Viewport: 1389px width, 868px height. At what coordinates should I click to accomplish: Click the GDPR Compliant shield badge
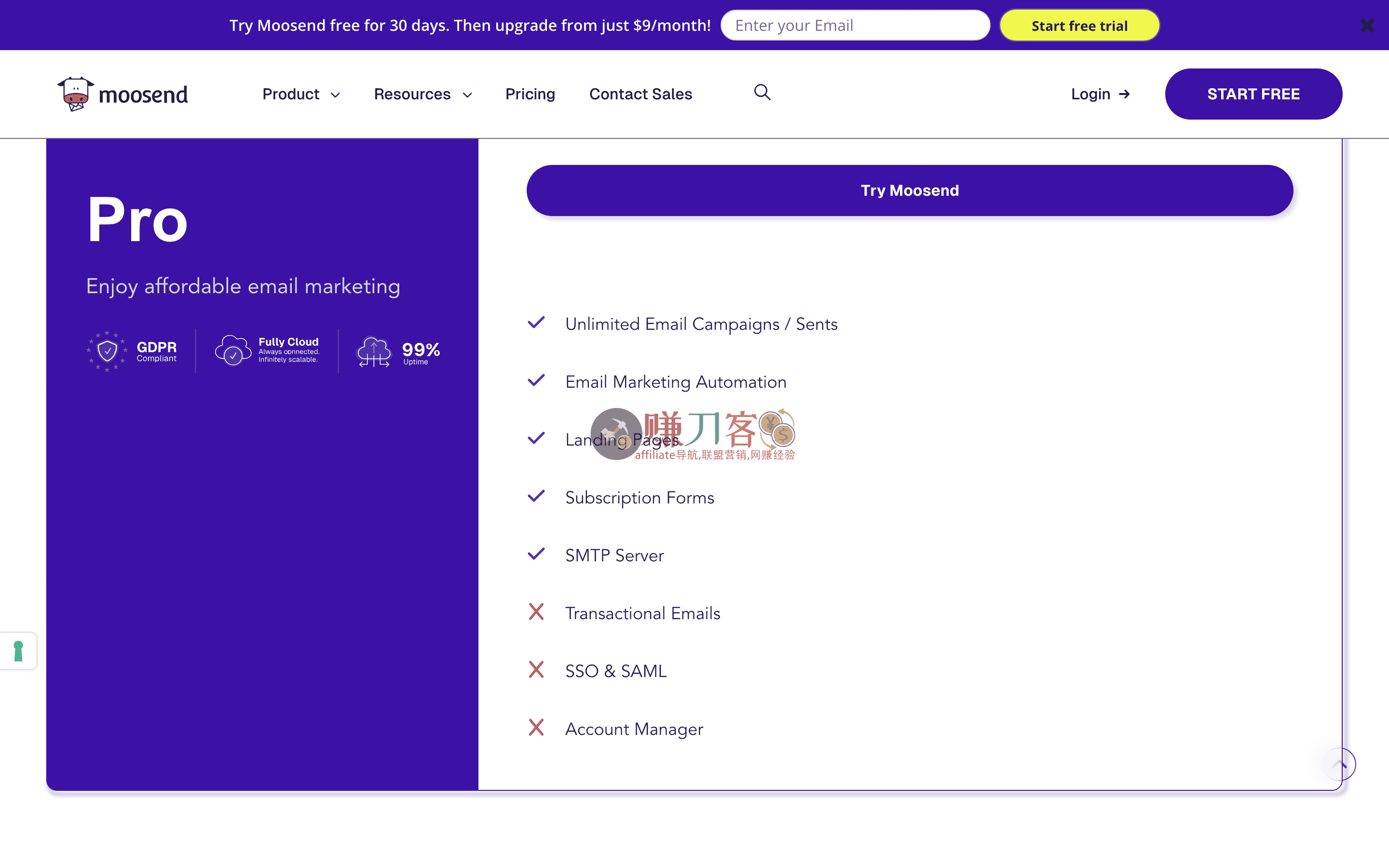[x=108, y=351]
